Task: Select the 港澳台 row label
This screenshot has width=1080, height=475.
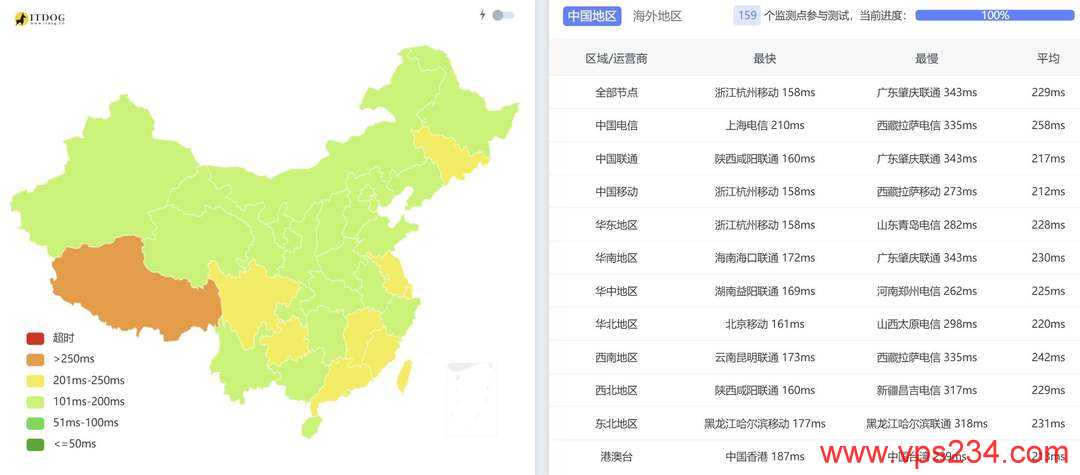Action: [616, 456]
